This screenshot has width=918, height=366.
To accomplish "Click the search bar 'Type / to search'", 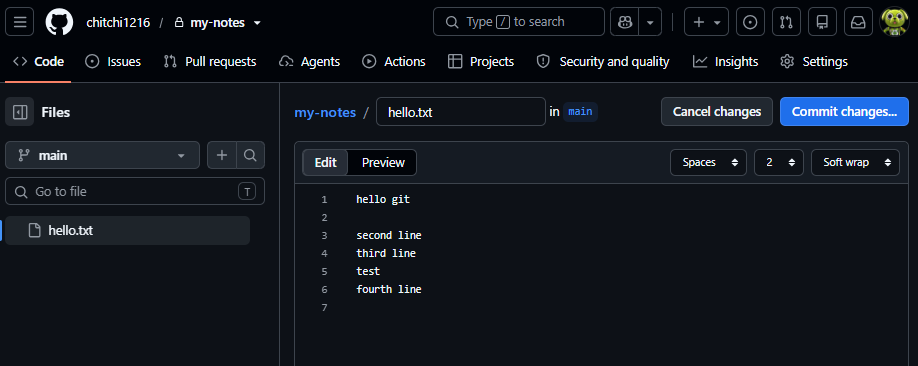I will 519,22.
